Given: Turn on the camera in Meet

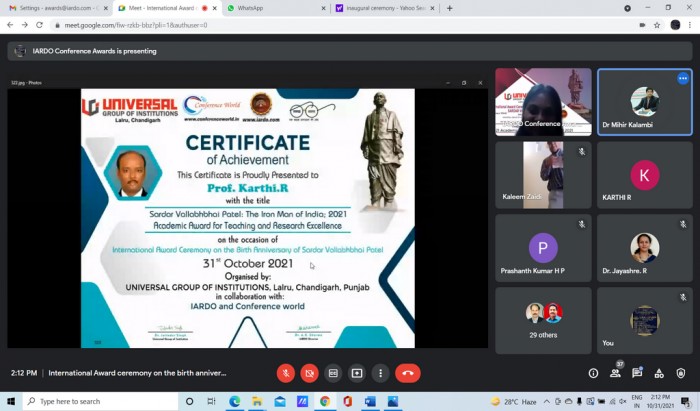Looking at the screenshot, I should pos(310,373).
